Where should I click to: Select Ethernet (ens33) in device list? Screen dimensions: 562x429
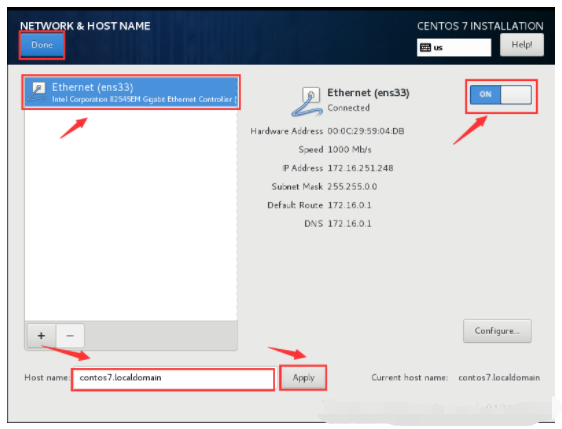pos(131,92)
